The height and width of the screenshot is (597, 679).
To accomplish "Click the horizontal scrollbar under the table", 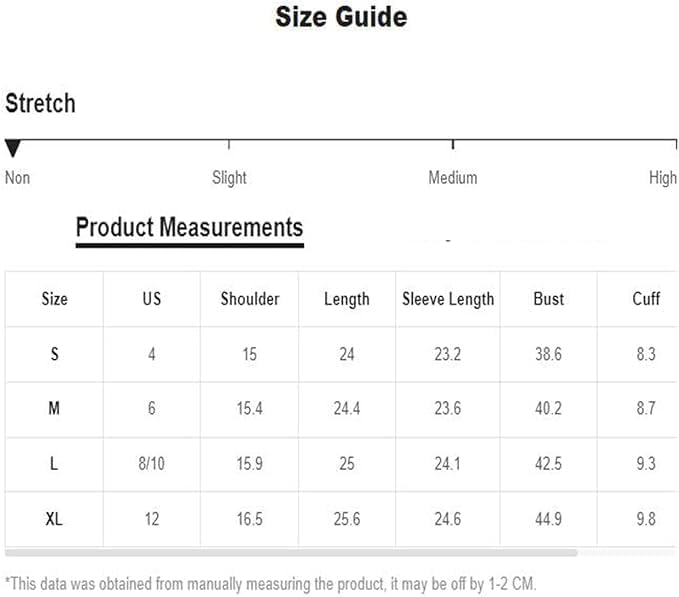I will coord(291,553).
